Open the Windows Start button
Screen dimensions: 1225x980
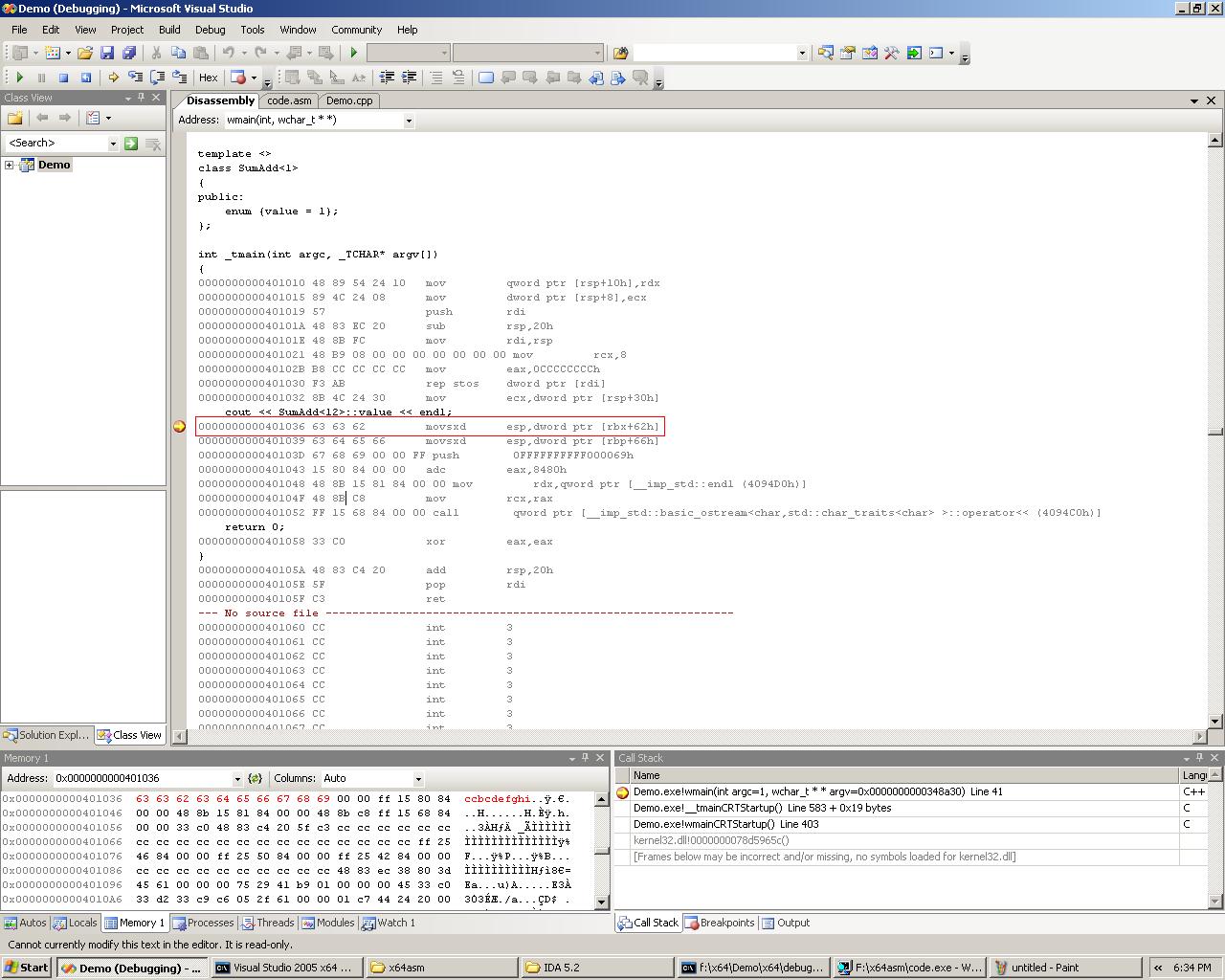[27, 968]
